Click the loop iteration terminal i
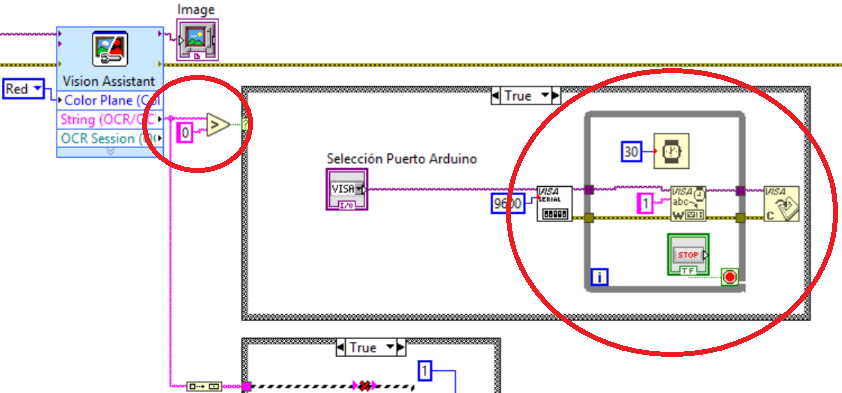 [599, 277]
